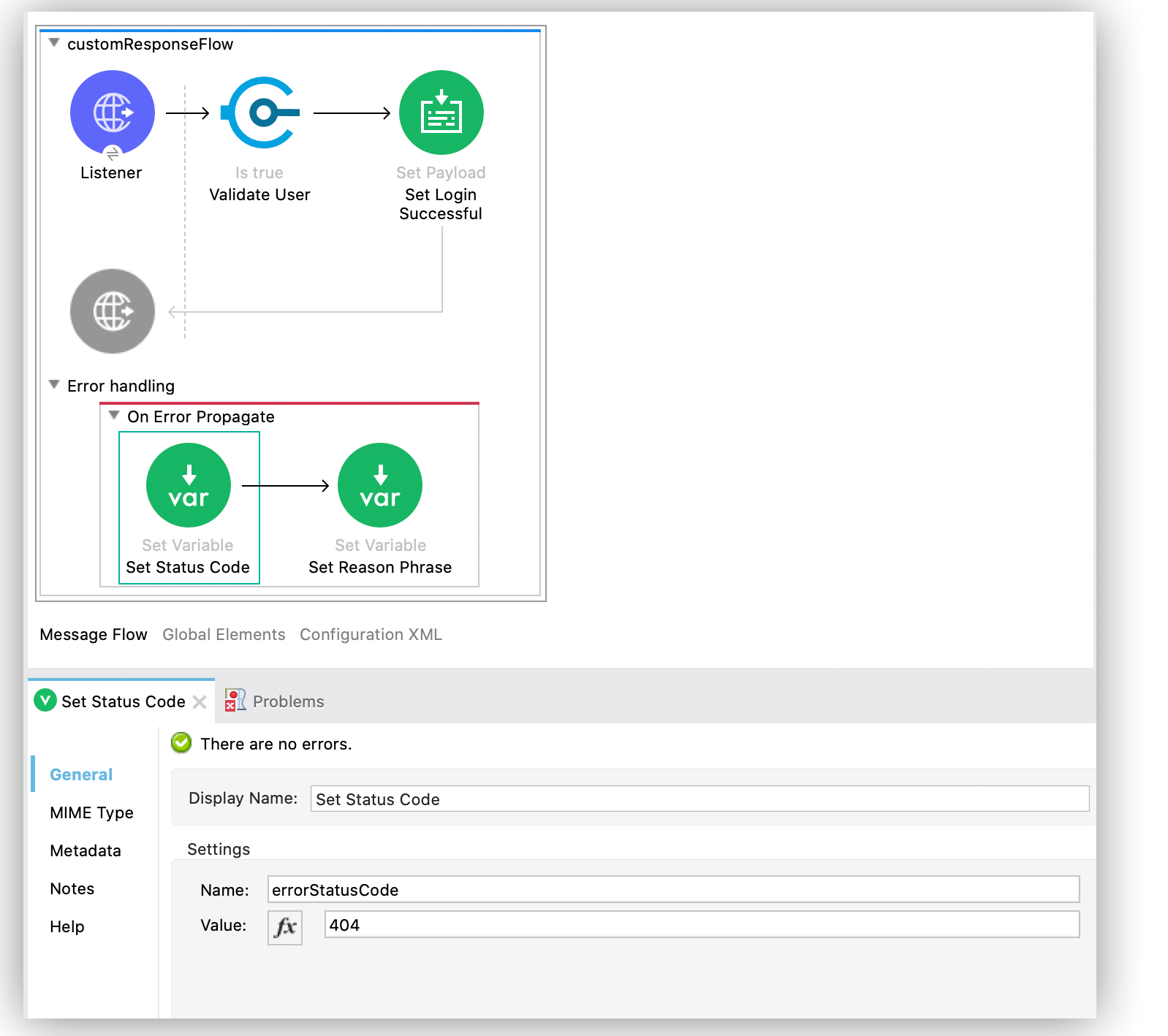
Task: Toggle the fx expression mode button
Action: [285, 927]
